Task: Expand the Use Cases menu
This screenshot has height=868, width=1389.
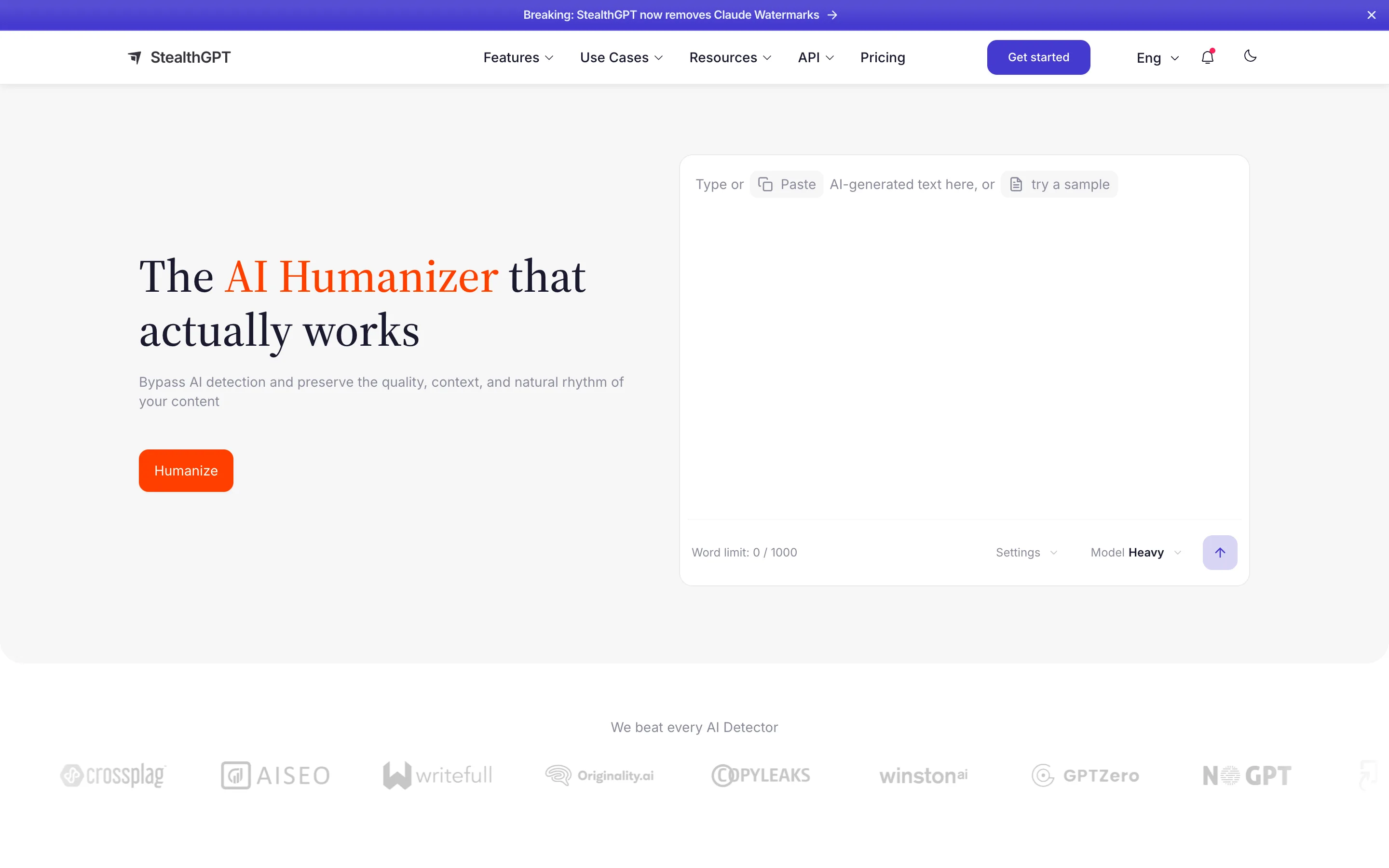Action: (622, 57)
